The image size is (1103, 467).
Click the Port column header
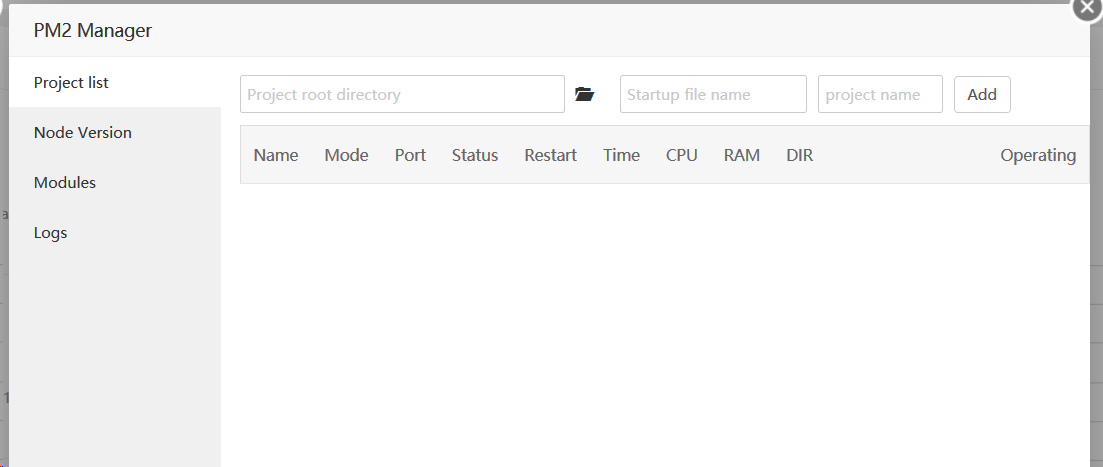(x=410, y=155)
